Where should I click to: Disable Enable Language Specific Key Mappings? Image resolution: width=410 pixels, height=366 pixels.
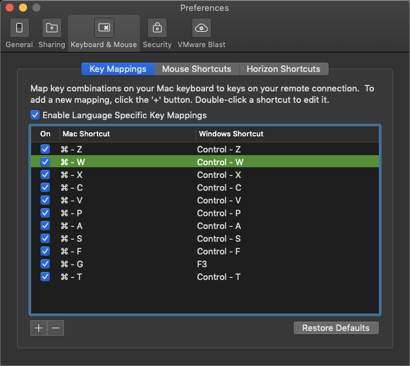coord(35,115)
